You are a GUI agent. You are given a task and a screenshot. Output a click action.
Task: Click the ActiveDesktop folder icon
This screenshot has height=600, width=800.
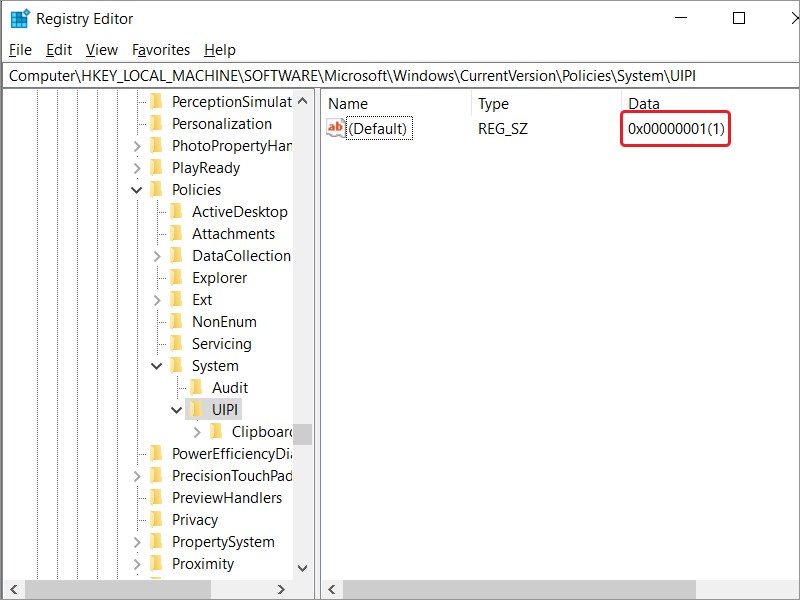[x=177, y=211]
